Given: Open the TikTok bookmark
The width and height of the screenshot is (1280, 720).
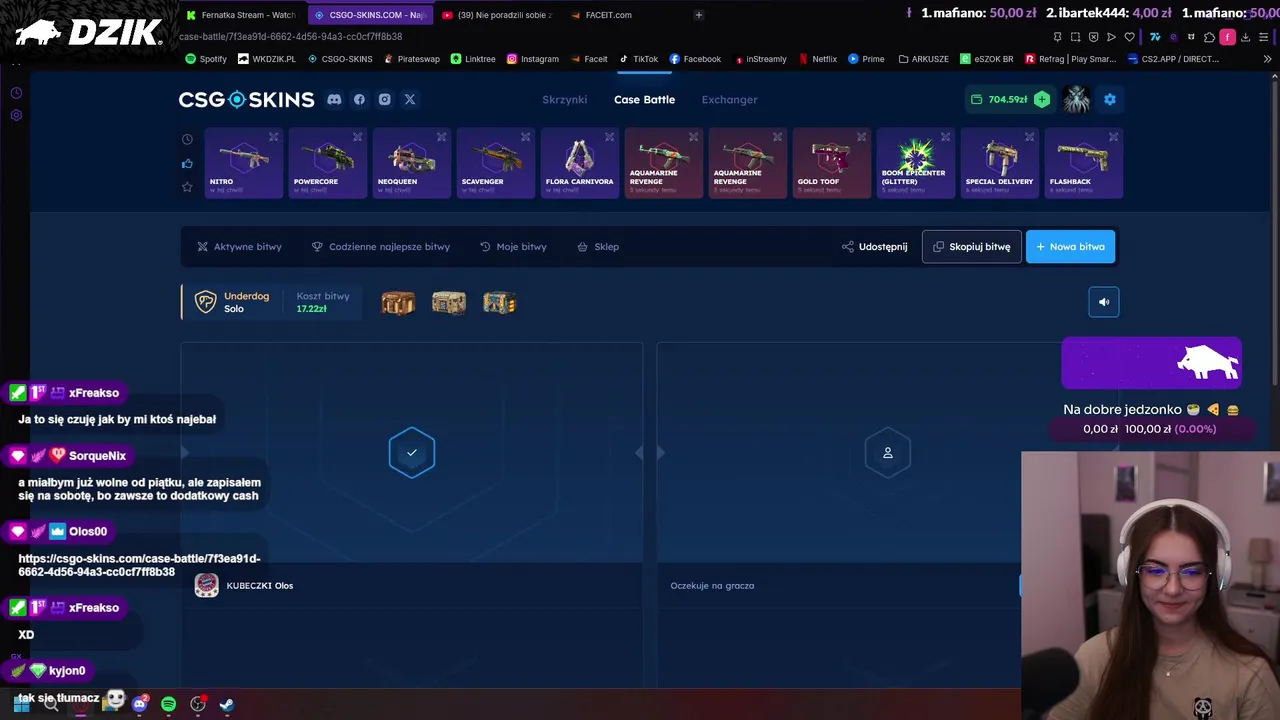Looking at the screenshot, I should 638,59.
